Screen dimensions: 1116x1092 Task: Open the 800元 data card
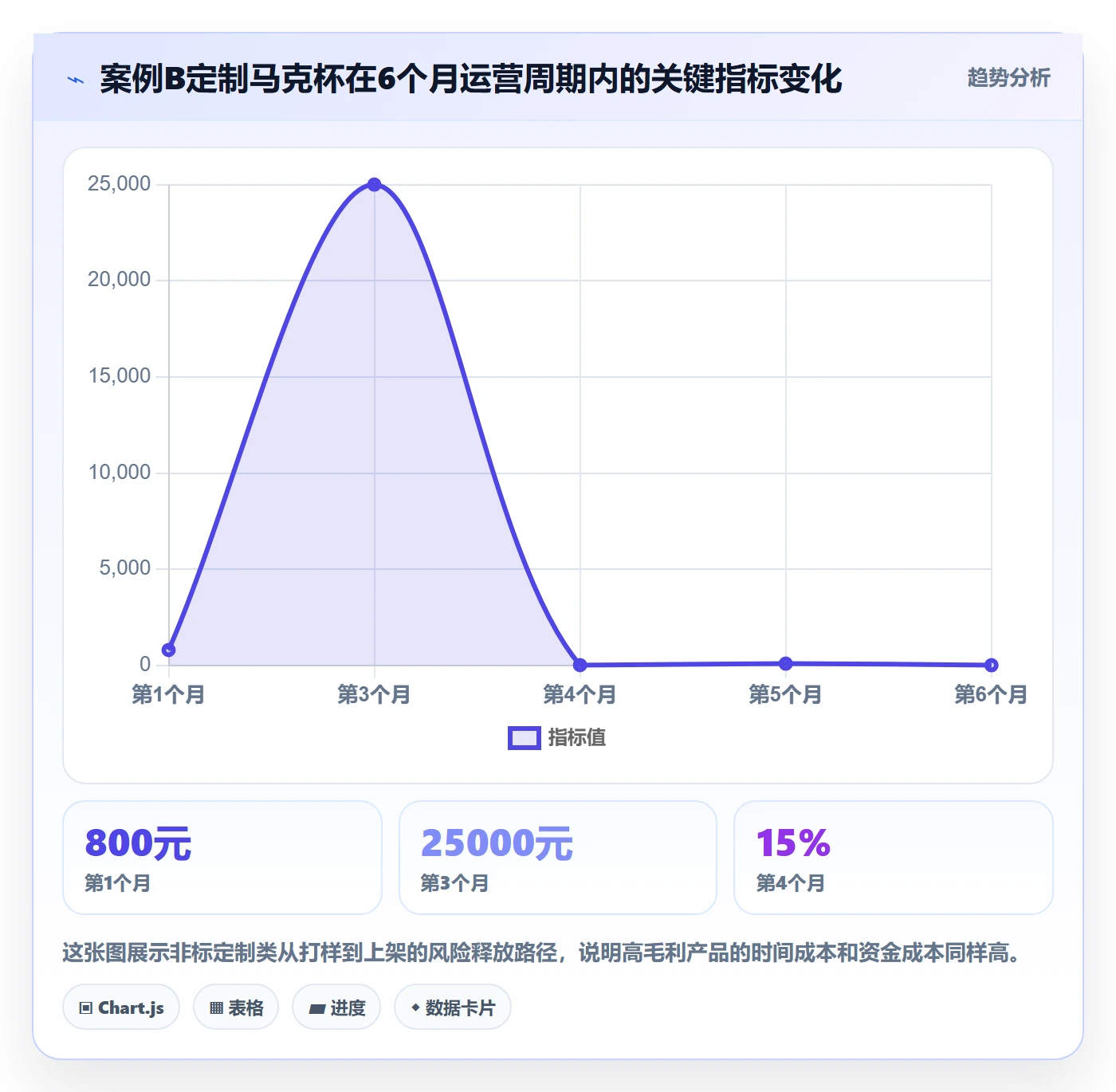coord(222,858)
